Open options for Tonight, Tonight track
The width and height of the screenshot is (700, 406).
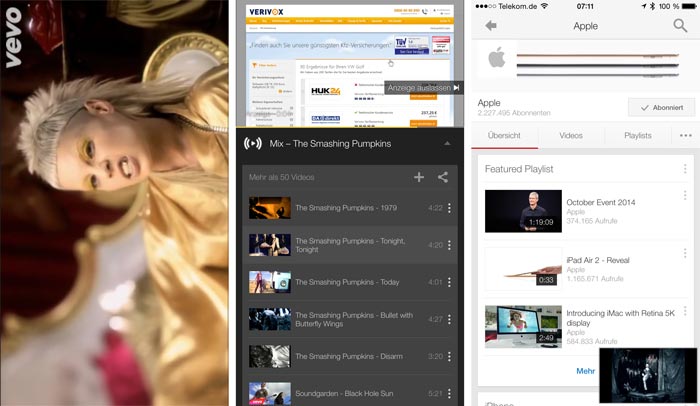(x=449, y=245)
